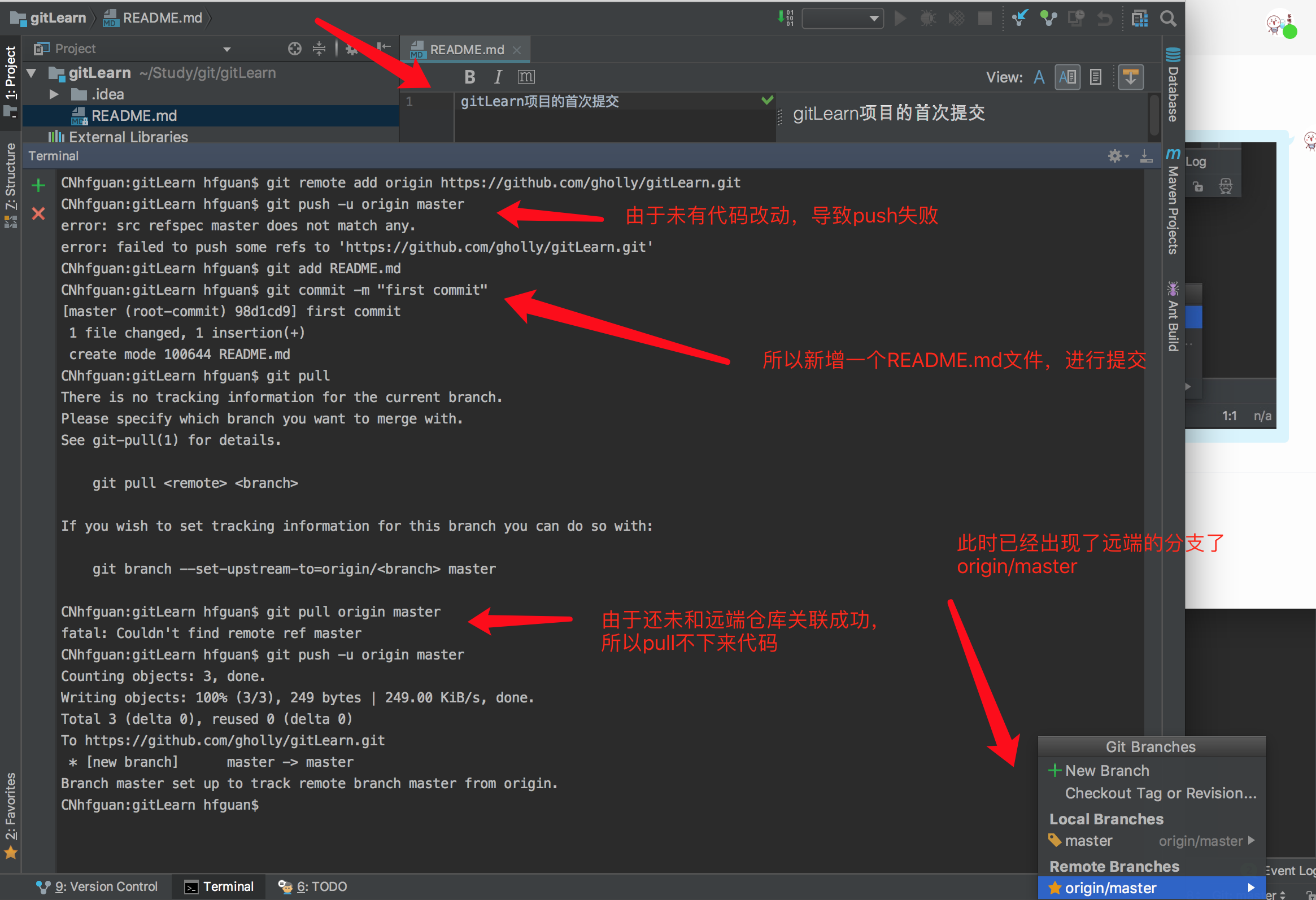1316x900 pixels.
Task: Toggle italic formatting in Markdown toolbar
Action: tap(498, 77)
